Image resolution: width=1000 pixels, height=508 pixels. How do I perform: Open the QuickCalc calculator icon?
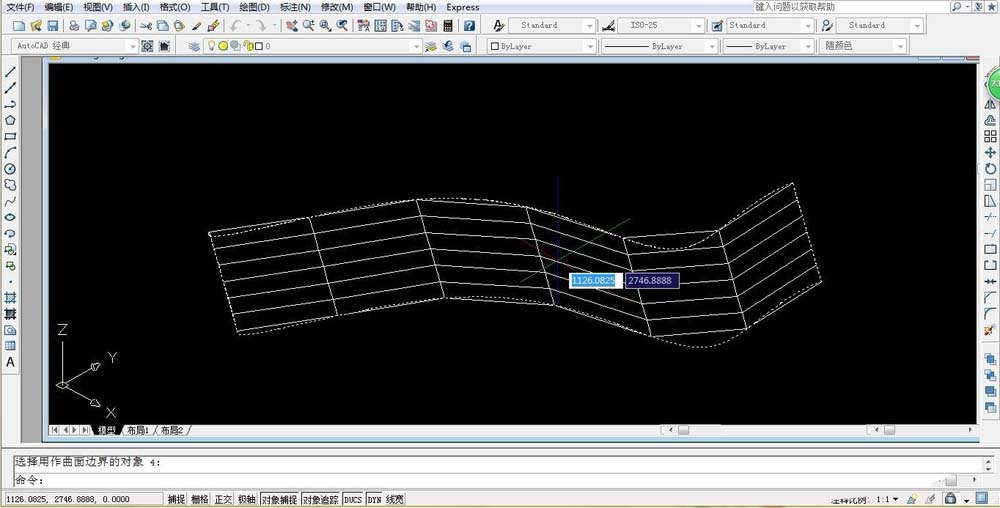click(448, 25)
